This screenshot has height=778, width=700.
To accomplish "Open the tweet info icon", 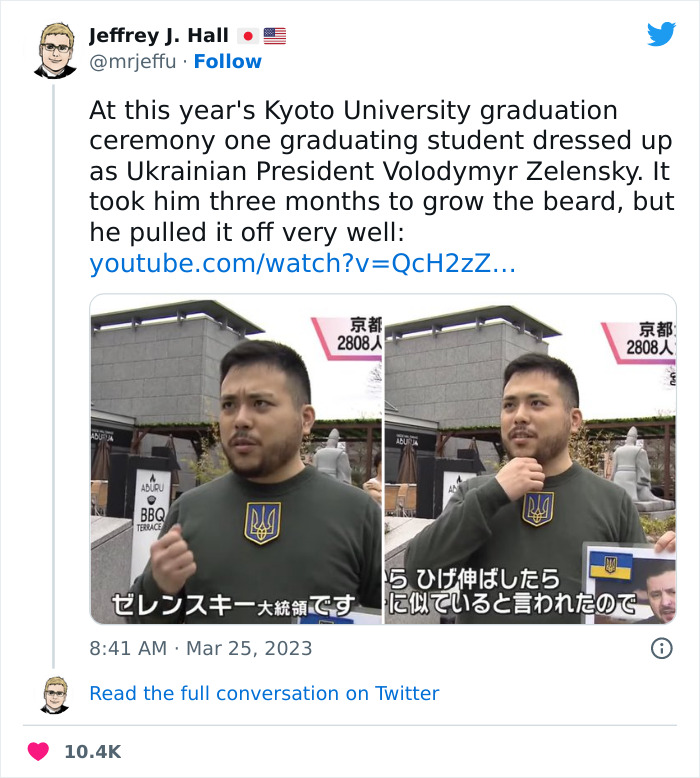I will tap(661, 648).
